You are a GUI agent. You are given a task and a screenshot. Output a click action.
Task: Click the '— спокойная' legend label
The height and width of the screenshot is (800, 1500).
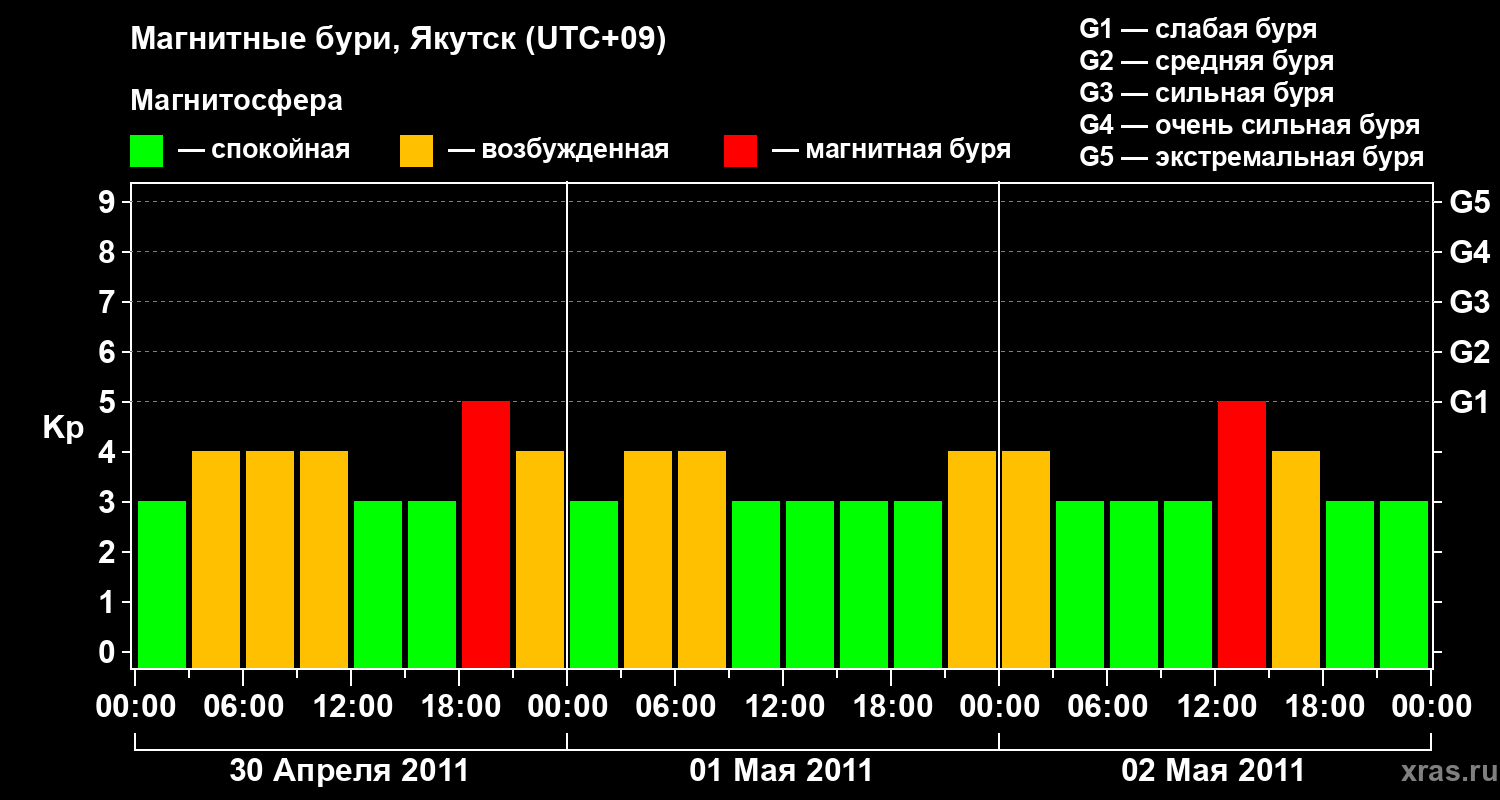tap(264, 150)
